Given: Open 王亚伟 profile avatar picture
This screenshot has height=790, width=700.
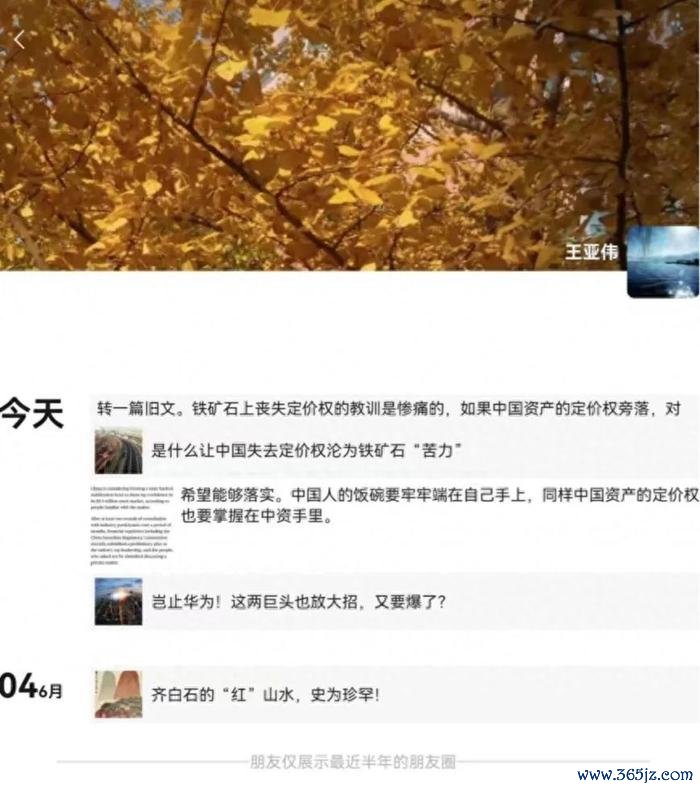Looking at the screenshot, I should tap(663, 261).
